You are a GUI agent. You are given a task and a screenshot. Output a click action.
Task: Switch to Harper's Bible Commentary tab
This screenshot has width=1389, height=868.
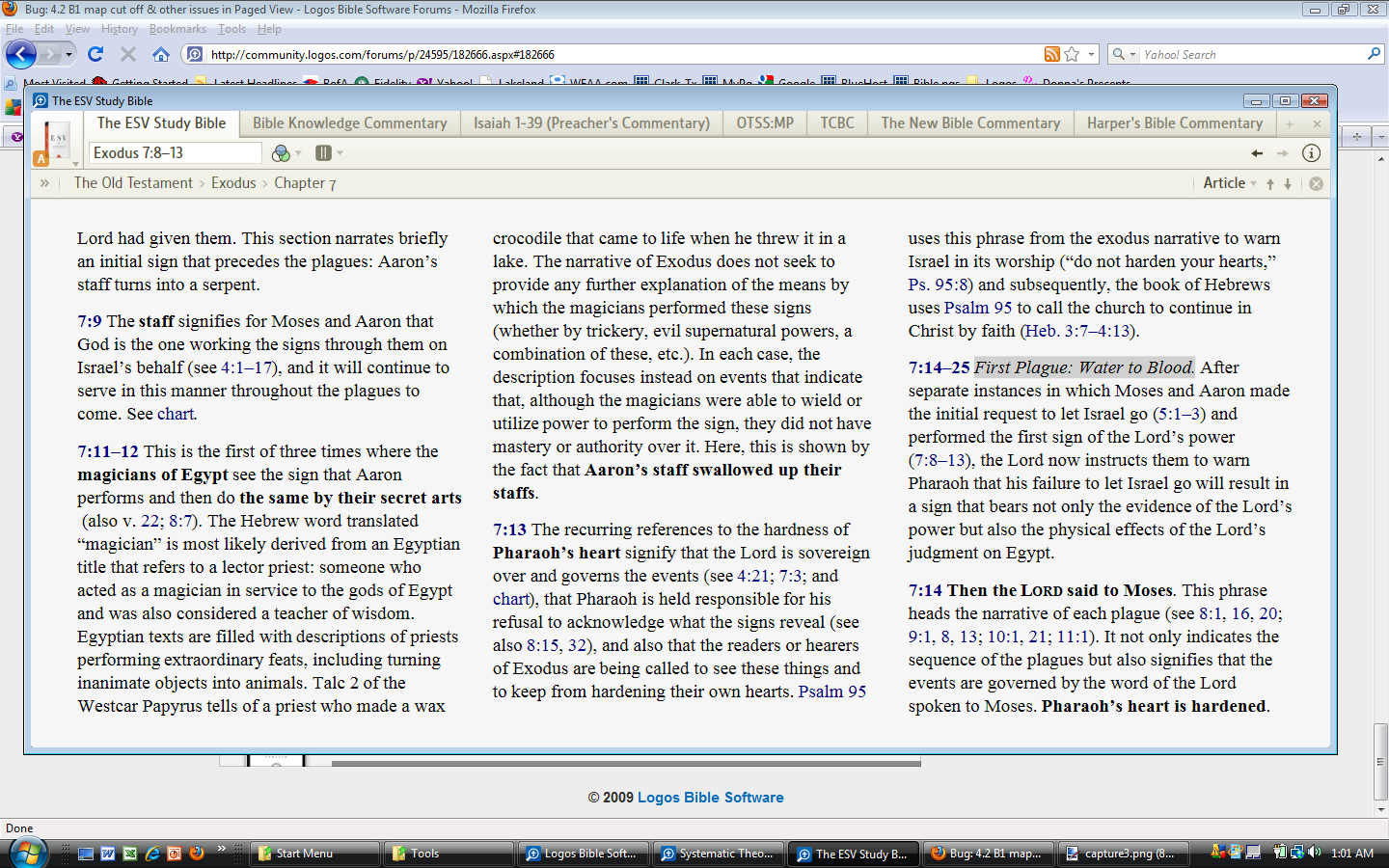point(1174,123)
